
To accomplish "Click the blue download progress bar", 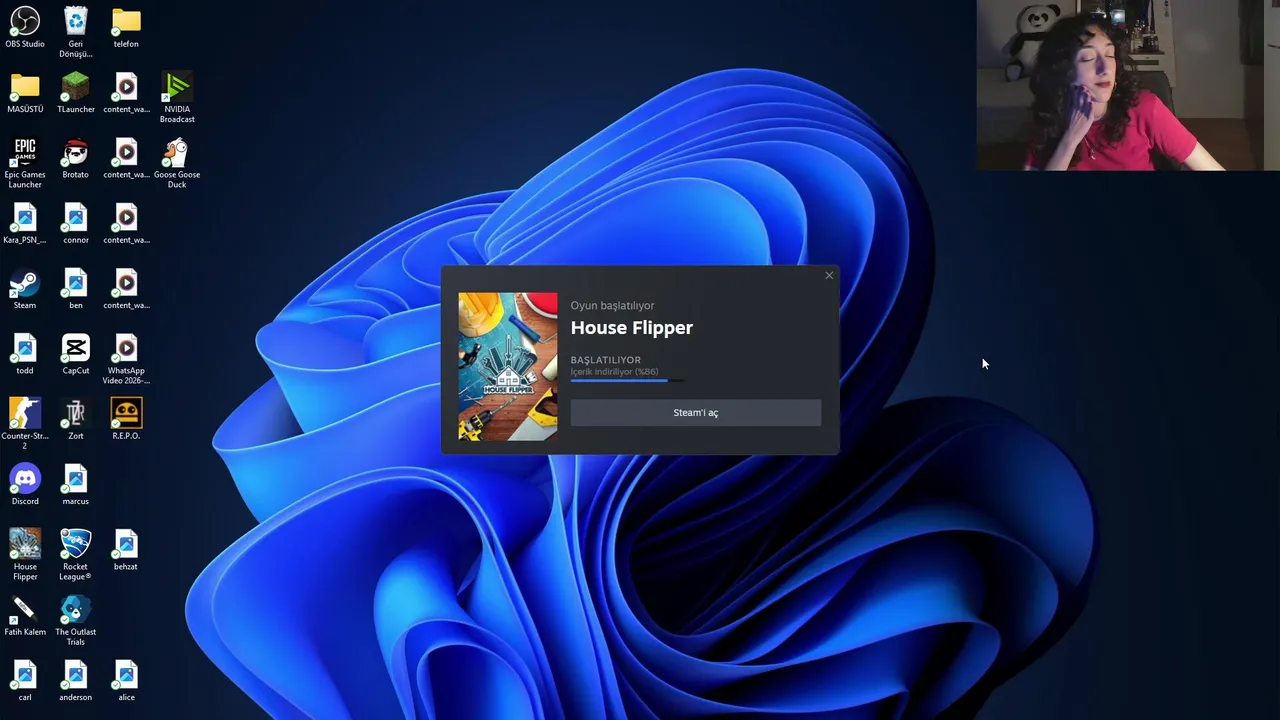I will (x=619, y=380).
